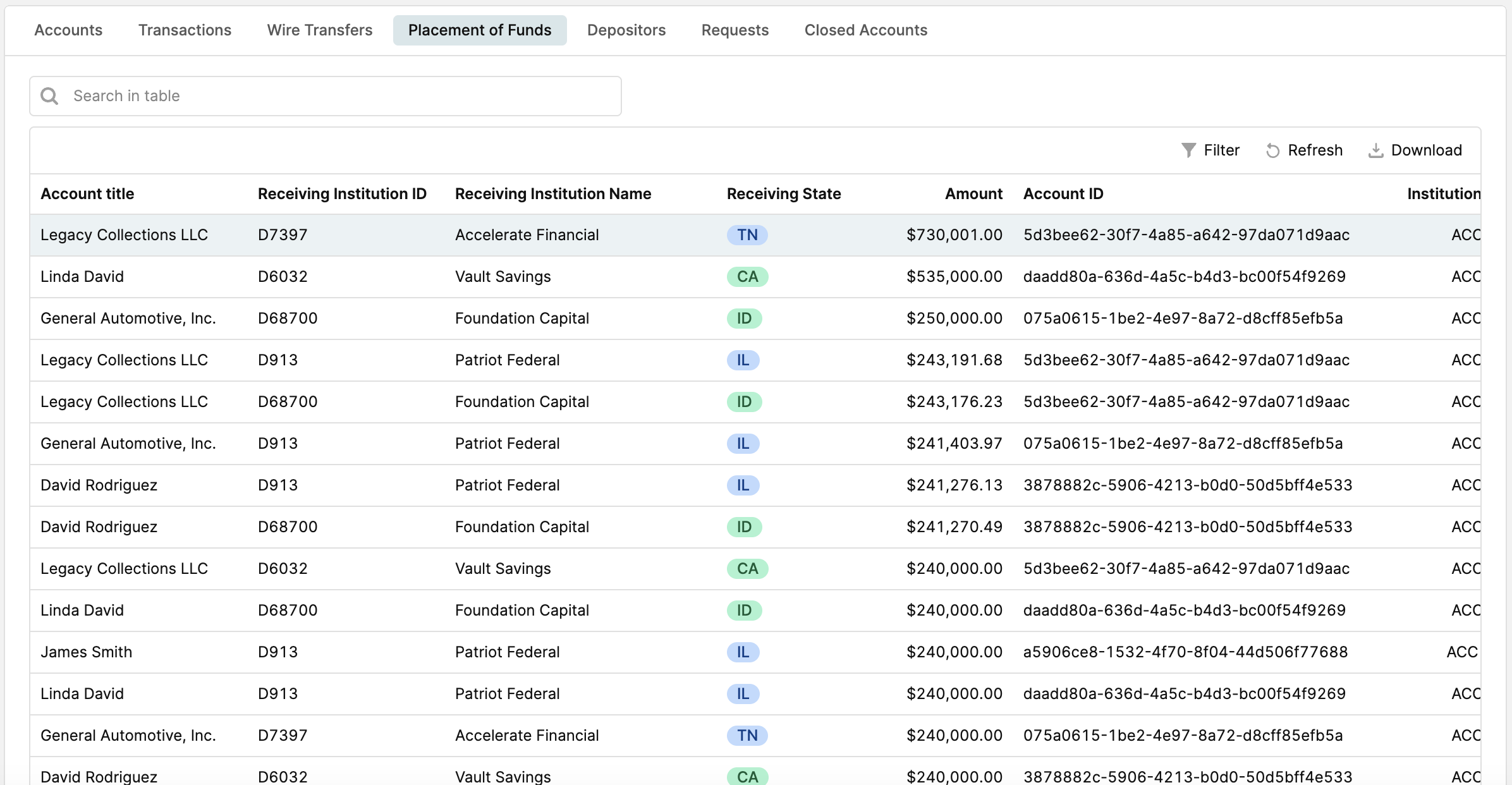Viewport: 1512px width, 785px height.
Task: Click the $535,000.00 amount cell
Action: (x=954, y=277)
